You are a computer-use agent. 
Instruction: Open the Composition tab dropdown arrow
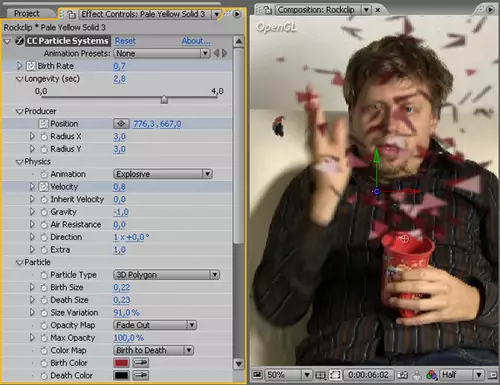point(366,10)
